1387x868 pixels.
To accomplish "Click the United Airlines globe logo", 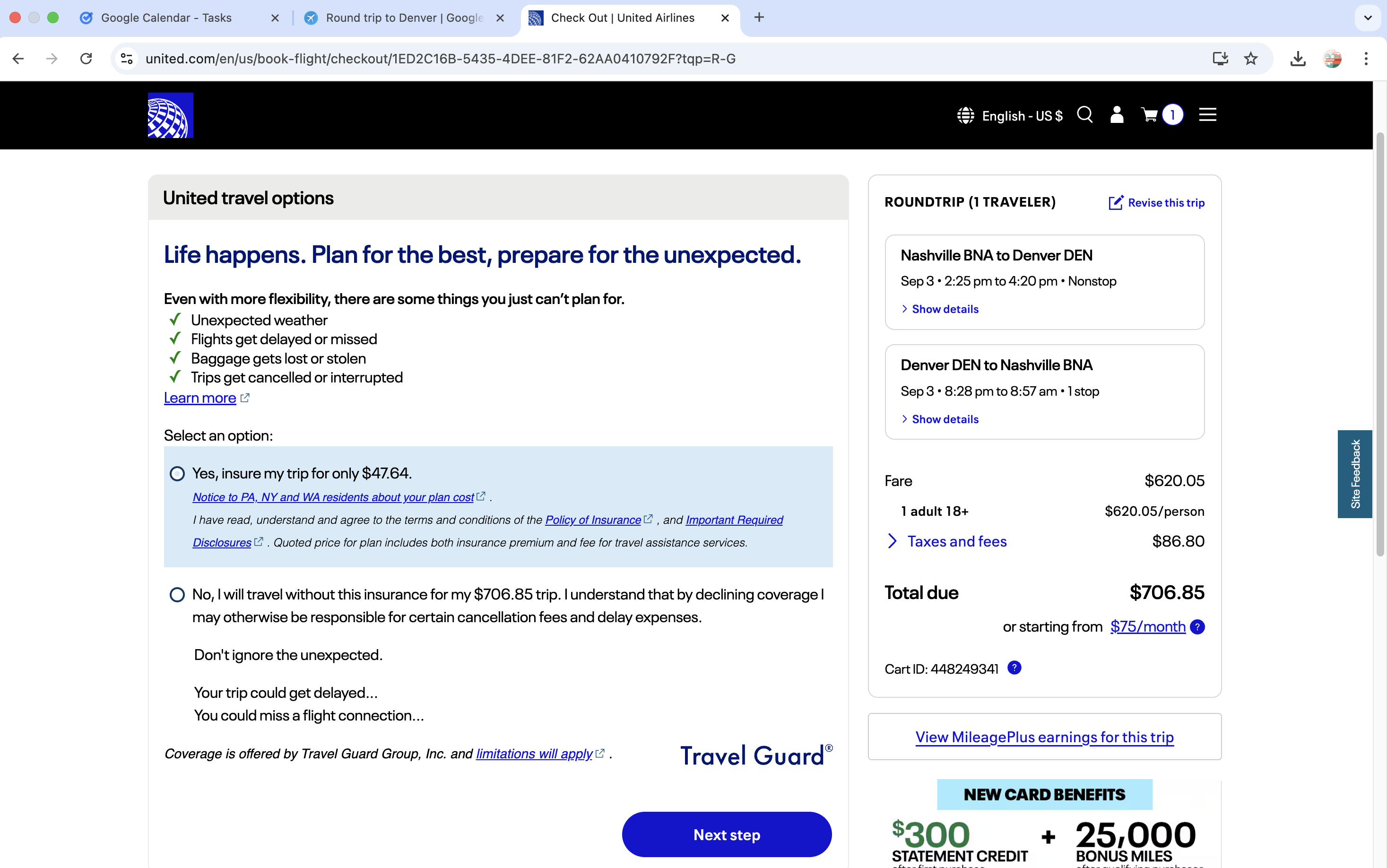I will click(x=171, y=115).
